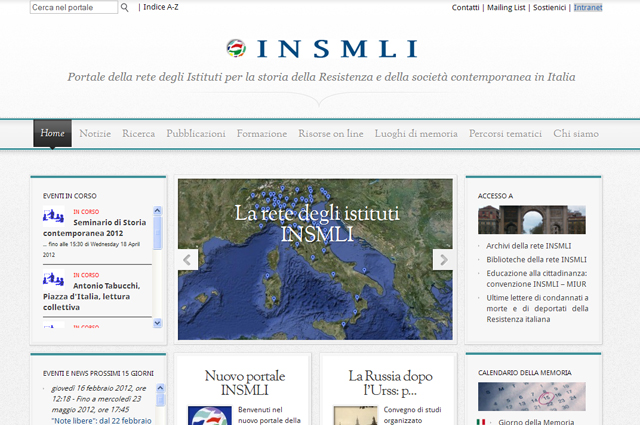Open the Indice A-Z link
The width and height of the screenshot is (640, 425).
[160, 7]
